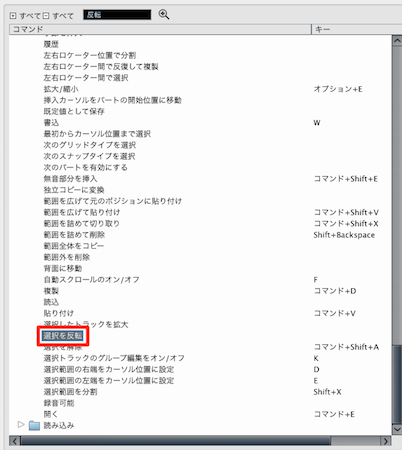Screen dimensions: 402x450
Task: Click the expand-all plus すべて button
Action: [25, 15]
